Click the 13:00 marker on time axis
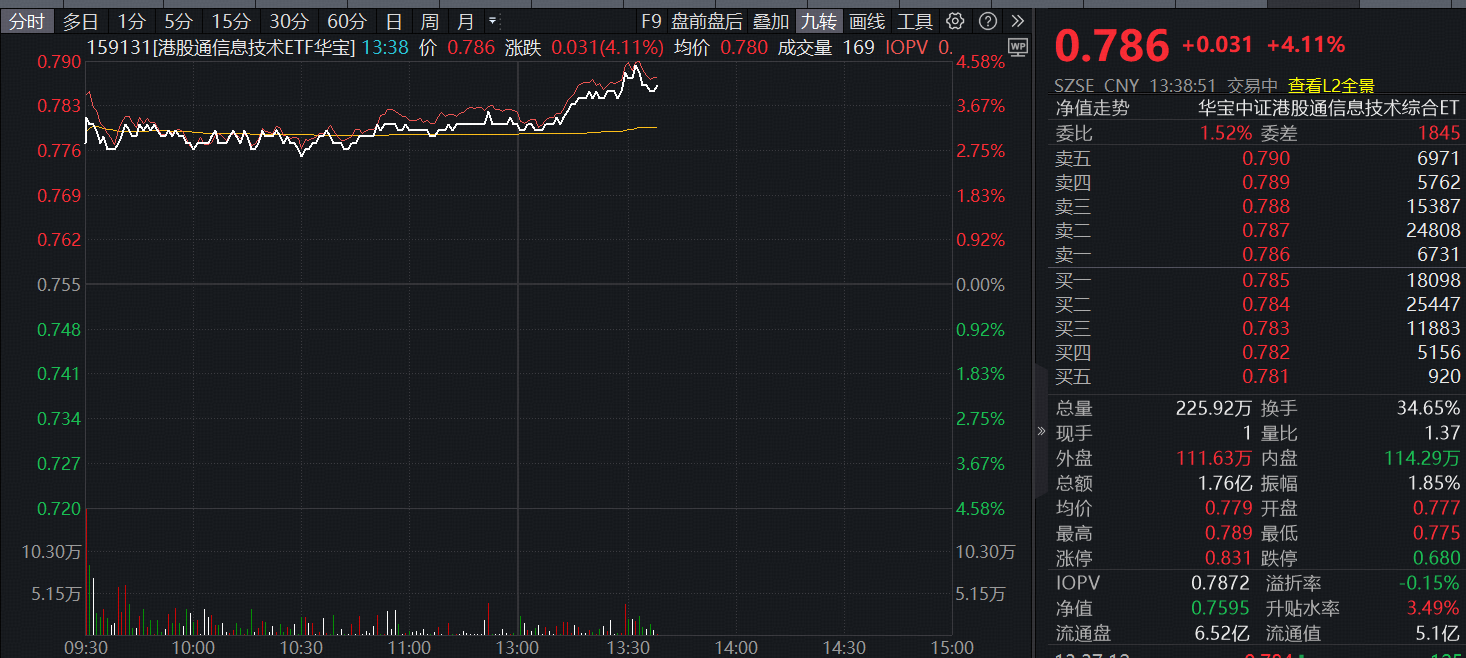The height and width of the screenshot is (658, 1466). click(x=518, y=648)
